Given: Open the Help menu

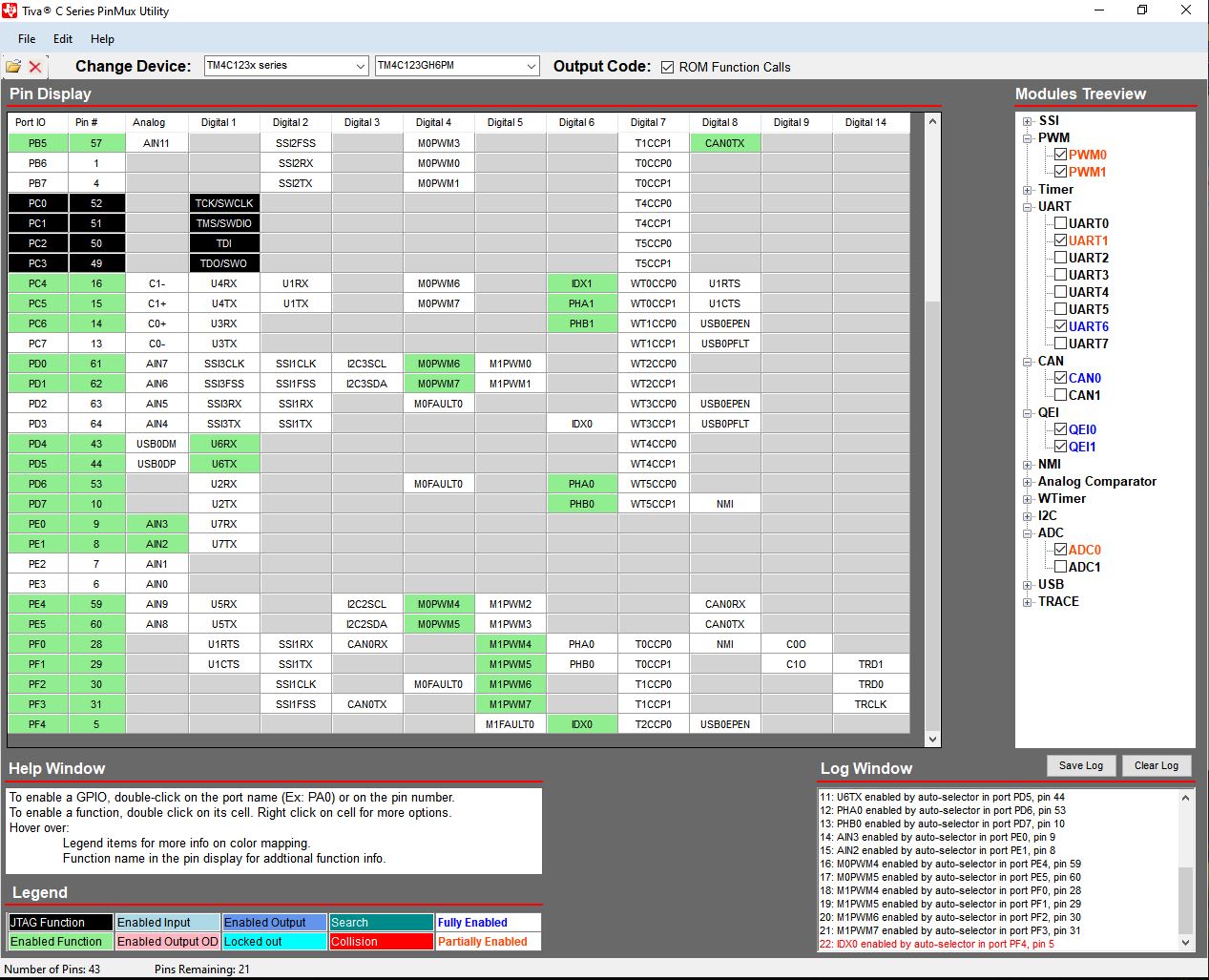Looking at the screenshot, I should click(102, 39).
